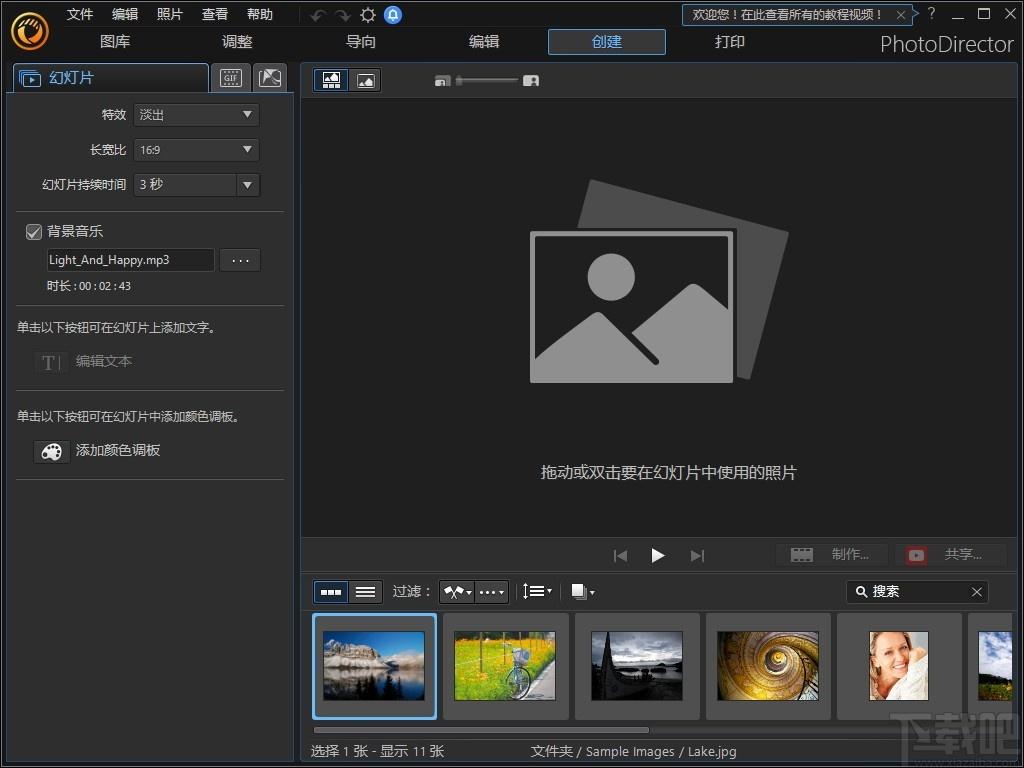Jump to next slide button
Screen dimensions: 1024x768
click(697, 556)
